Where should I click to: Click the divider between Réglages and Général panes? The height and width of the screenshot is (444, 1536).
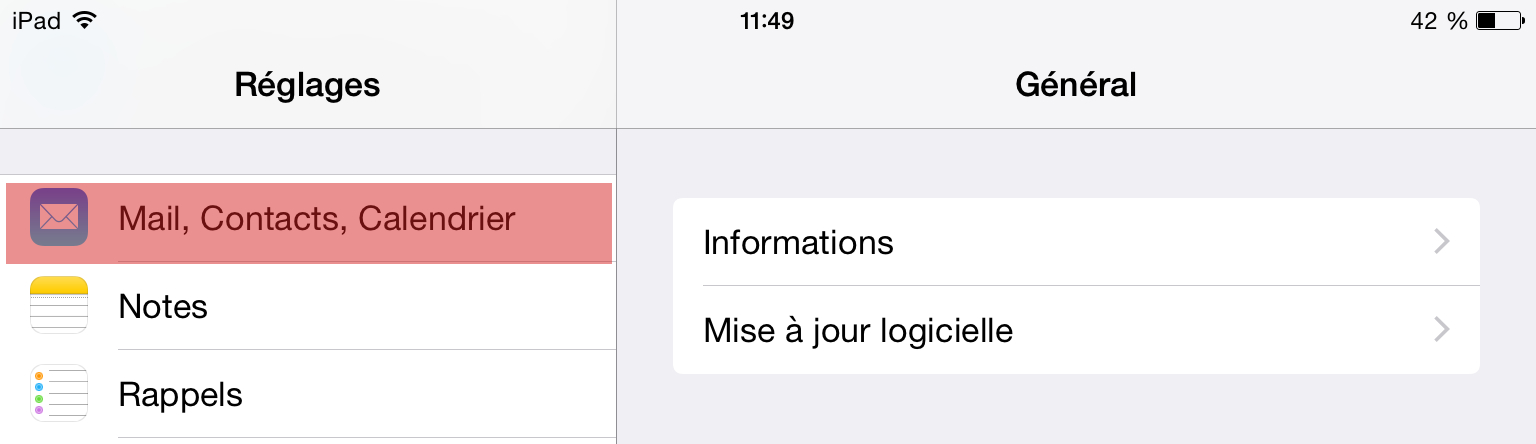617,222
